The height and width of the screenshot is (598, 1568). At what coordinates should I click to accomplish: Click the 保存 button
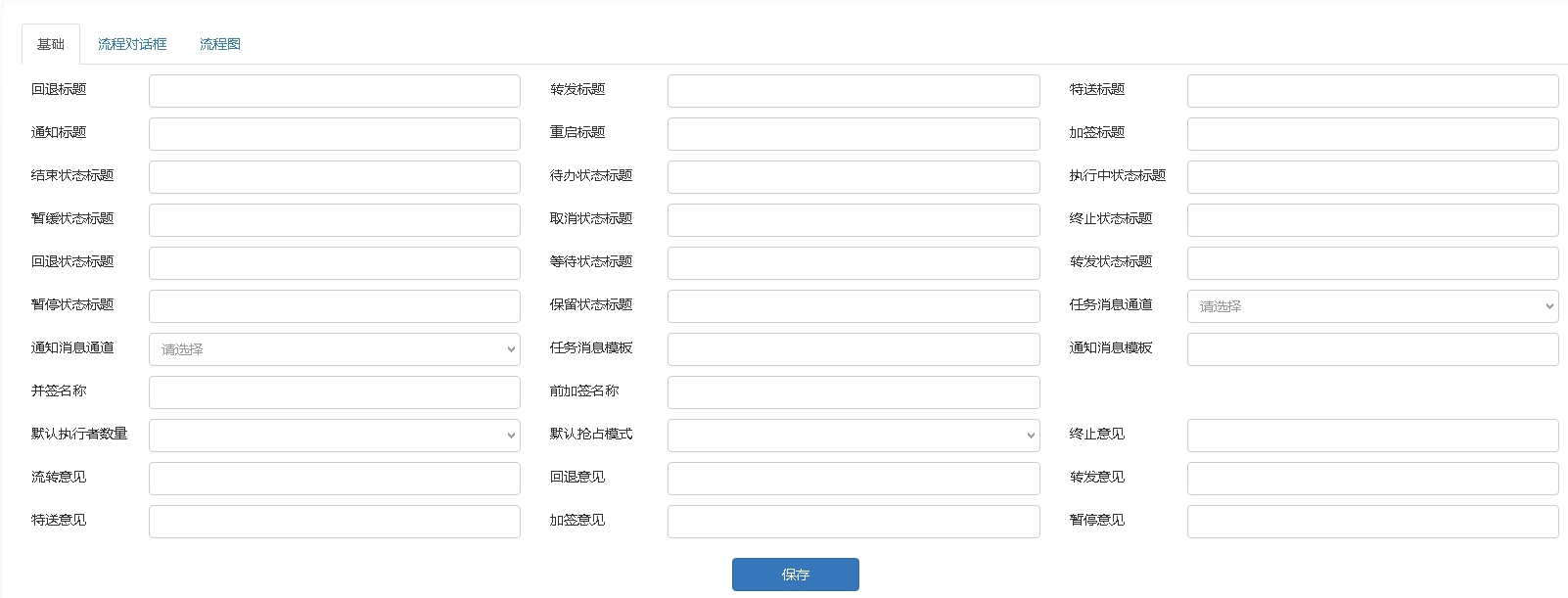[x=795, y=575]
